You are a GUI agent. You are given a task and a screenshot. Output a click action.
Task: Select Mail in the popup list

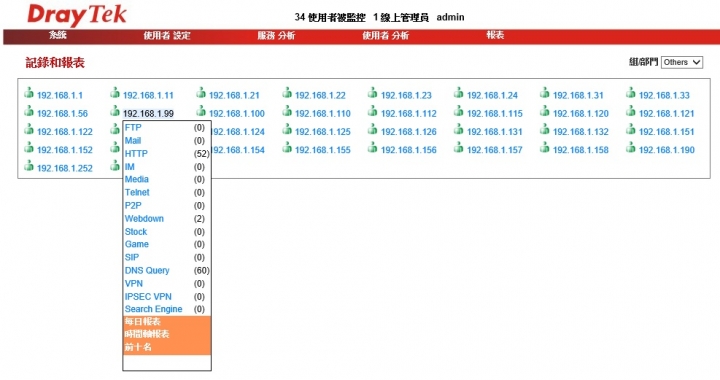(x=133, y=140)
